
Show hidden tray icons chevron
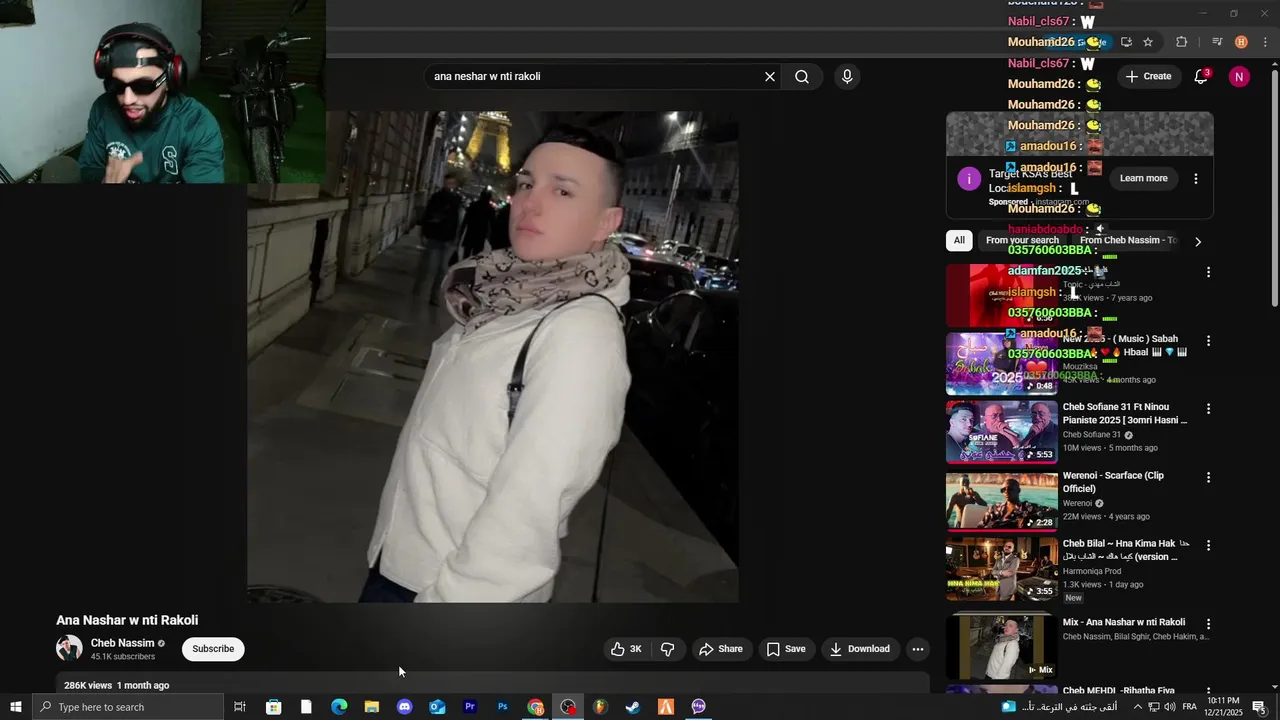1137,707
